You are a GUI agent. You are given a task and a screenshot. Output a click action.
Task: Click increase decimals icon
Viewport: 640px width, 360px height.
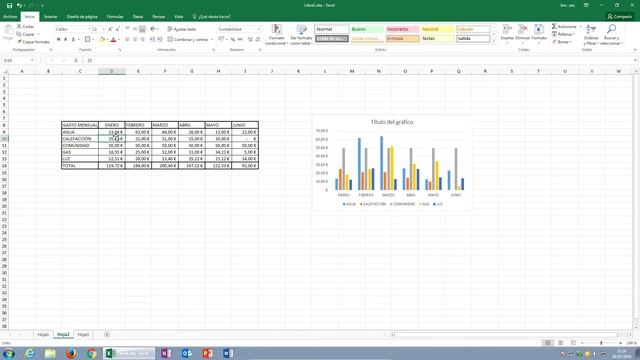click(250, 40)
